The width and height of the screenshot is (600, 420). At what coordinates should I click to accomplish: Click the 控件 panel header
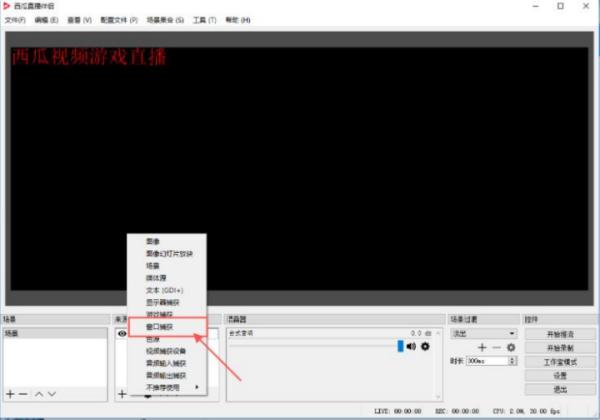coord(559,319)
